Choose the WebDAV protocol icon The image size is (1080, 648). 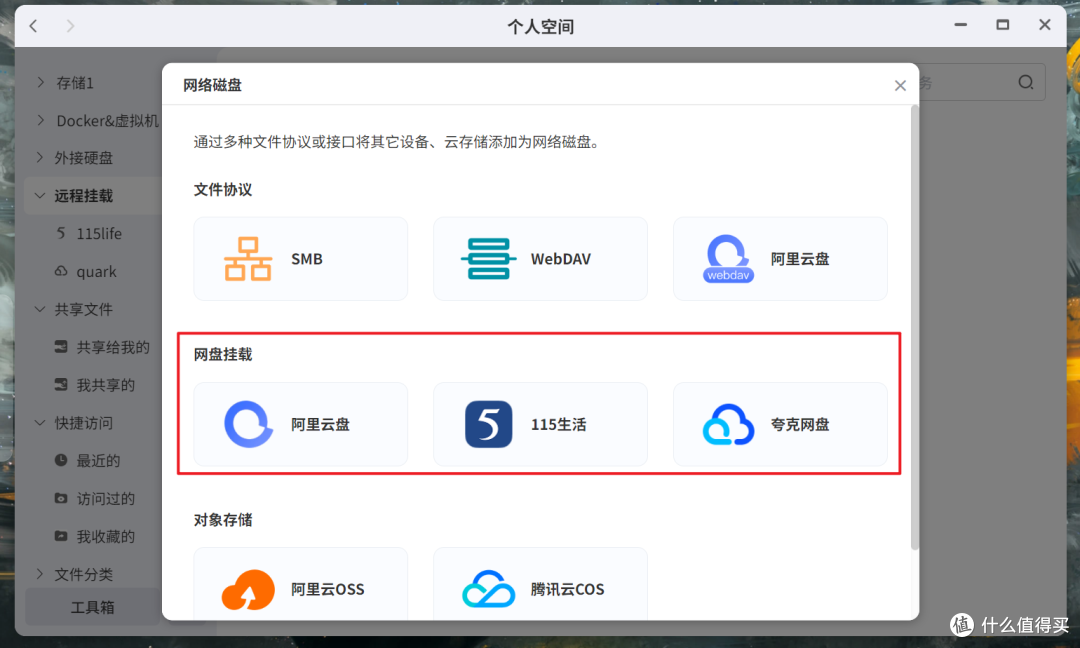[x=488, y=259]
